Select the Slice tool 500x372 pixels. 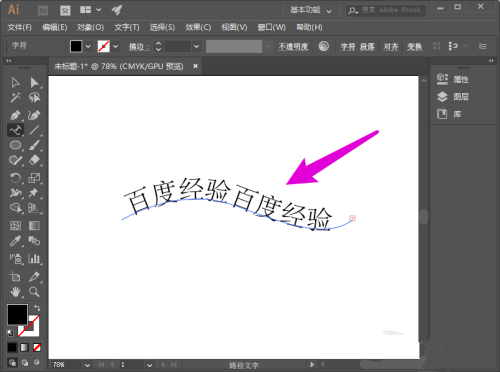click(34, 276)
